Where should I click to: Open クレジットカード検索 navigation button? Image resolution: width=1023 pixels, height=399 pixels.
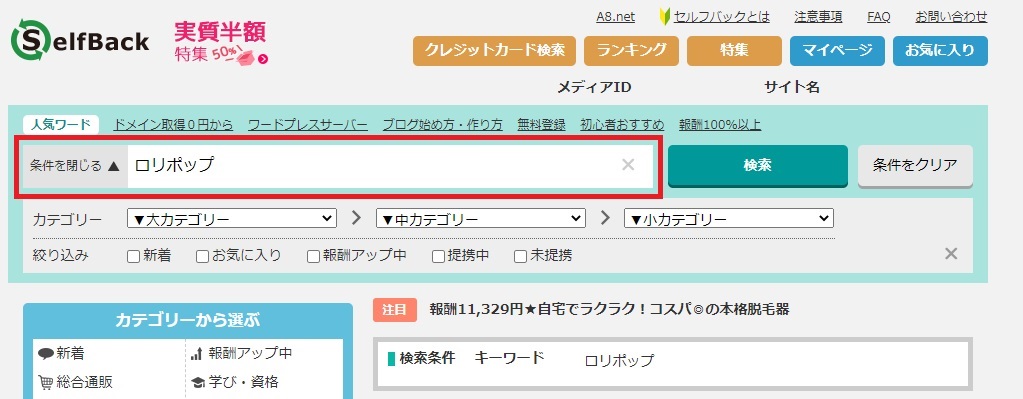point(495,51)
